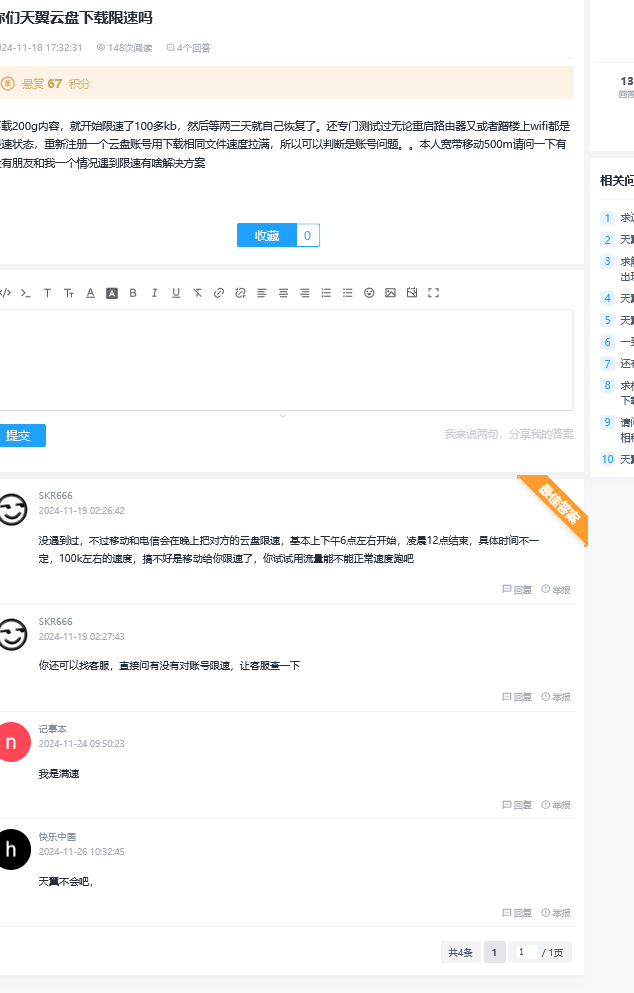Click the page number jump input box

[524, 953]
